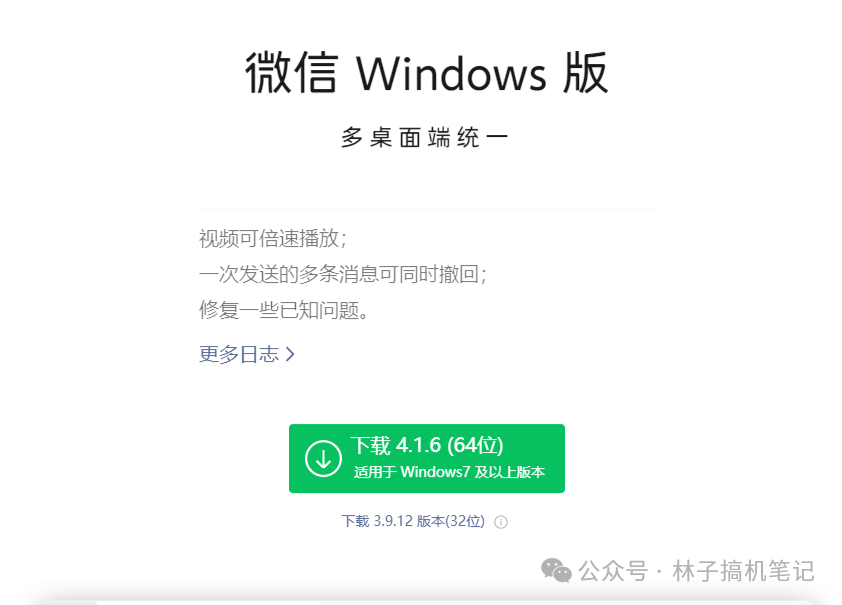Click the 下载 4.1.6 (64位) label
This screenshot has height=605, width=842.
click(427, 446)
